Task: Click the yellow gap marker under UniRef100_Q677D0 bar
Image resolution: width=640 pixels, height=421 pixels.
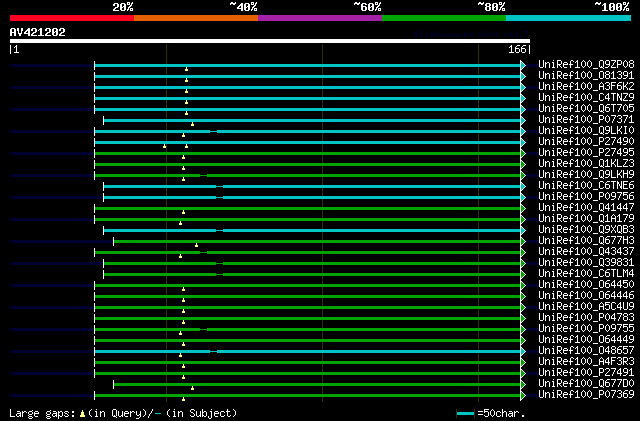Action: pyautogui.click(x=193, y=388)
